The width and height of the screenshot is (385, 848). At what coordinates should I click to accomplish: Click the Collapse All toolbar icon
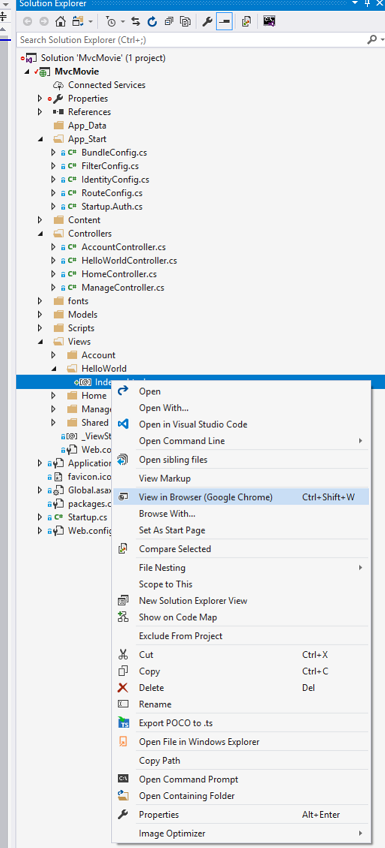coord(169,22)
